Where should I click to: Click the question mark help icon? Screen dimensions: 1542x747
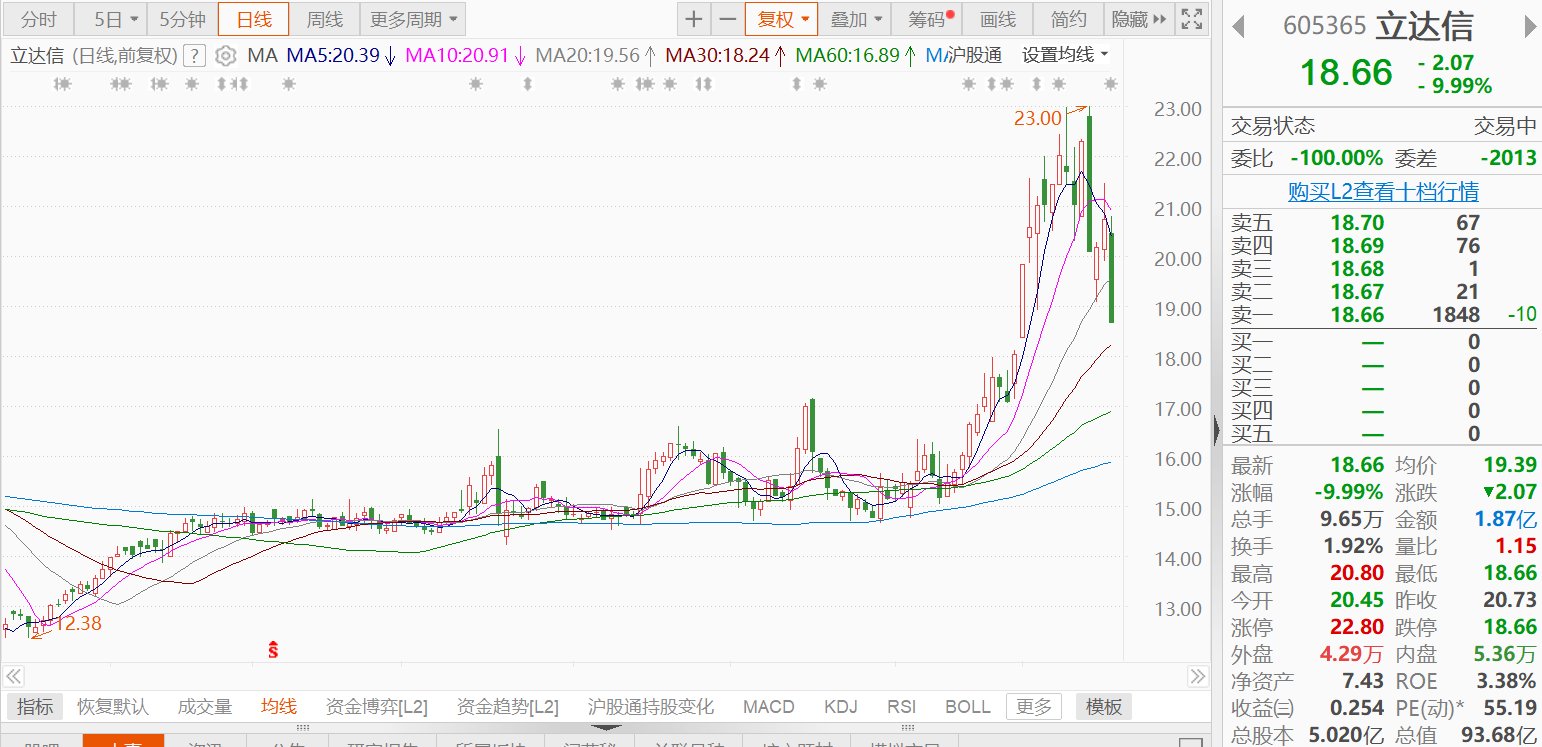(196, 55)
